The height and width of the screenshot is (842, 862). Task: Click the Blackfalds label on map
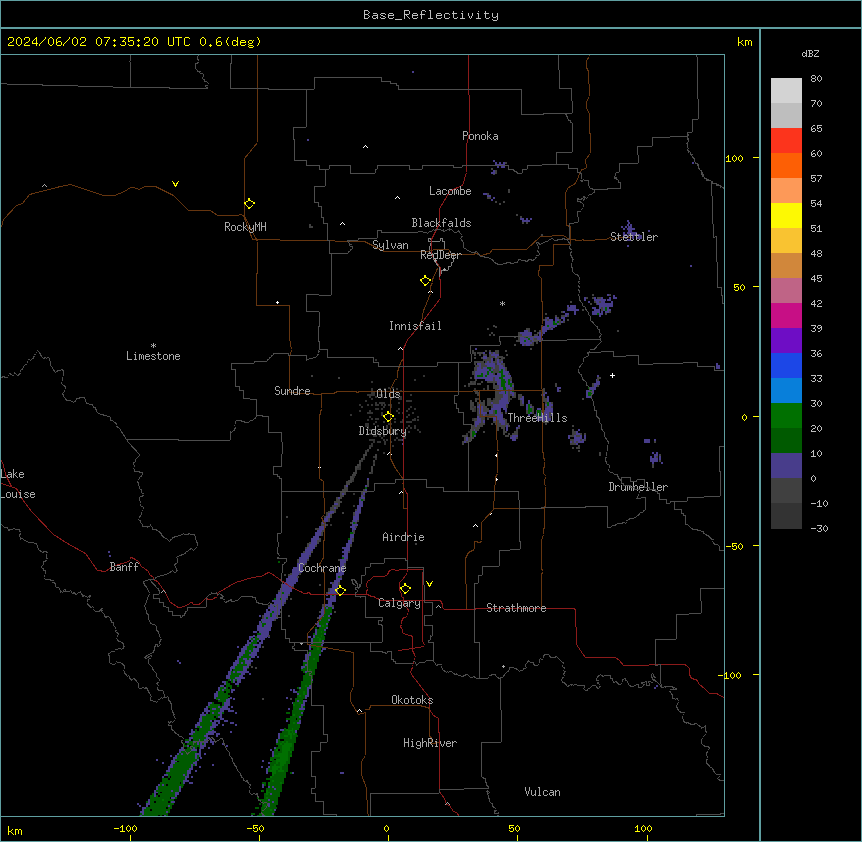point(441,223)
